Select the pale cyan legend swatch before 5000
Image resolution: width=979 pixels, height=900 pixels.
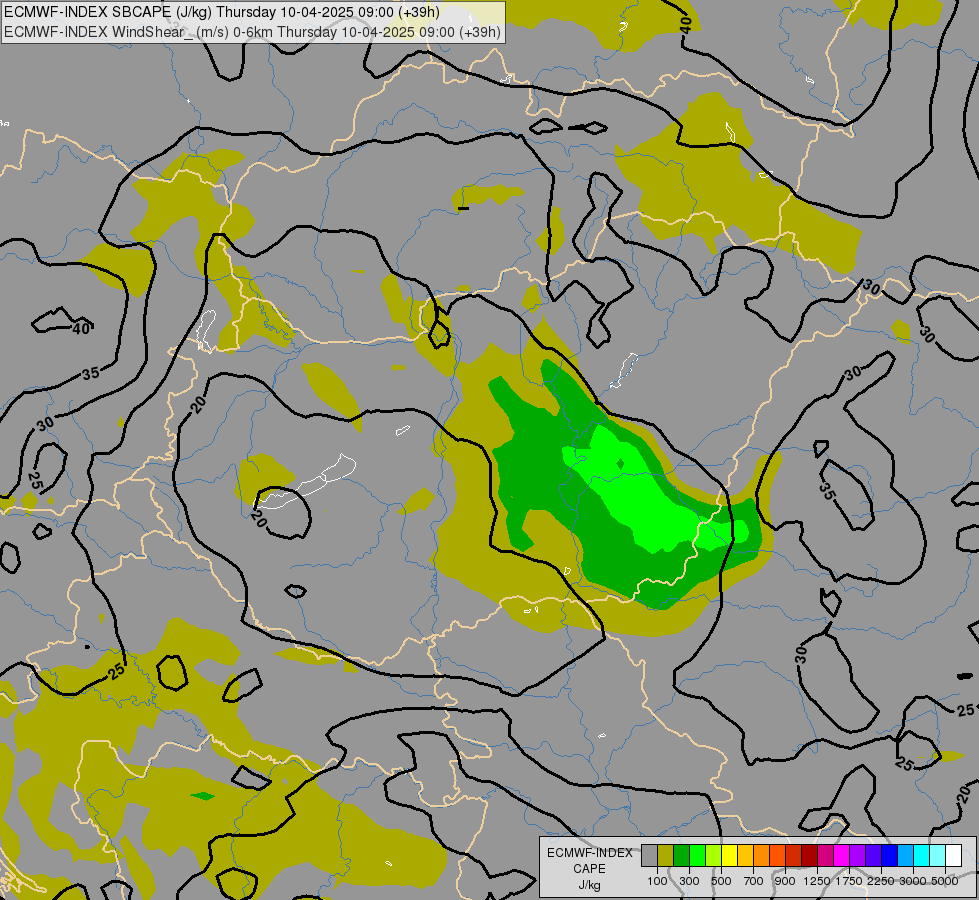click(x=938, y=856)
